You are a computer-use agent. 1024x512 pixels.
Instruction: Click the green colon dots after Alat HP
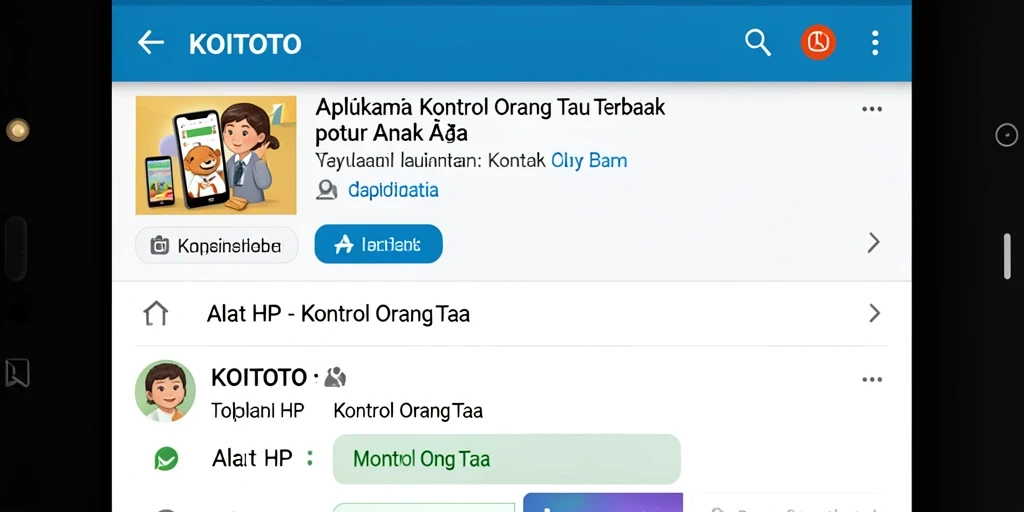point(310,458)
